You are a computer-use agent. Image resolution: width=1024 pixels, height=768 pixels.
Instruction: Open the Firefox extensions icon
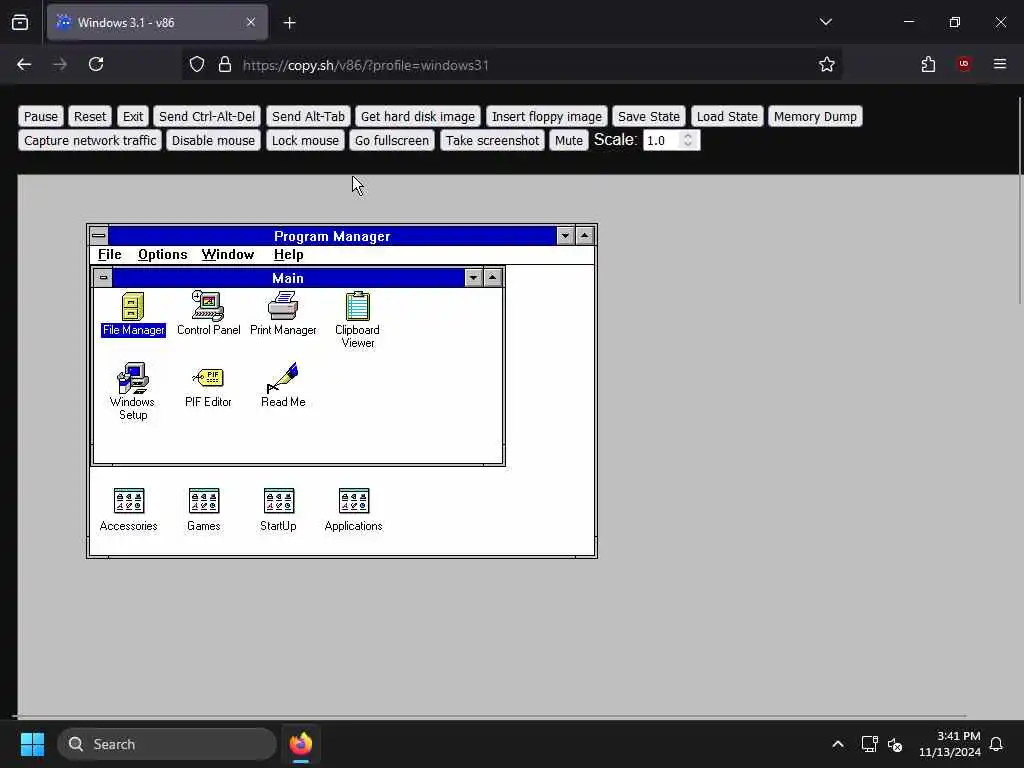[x=928, y=64]
